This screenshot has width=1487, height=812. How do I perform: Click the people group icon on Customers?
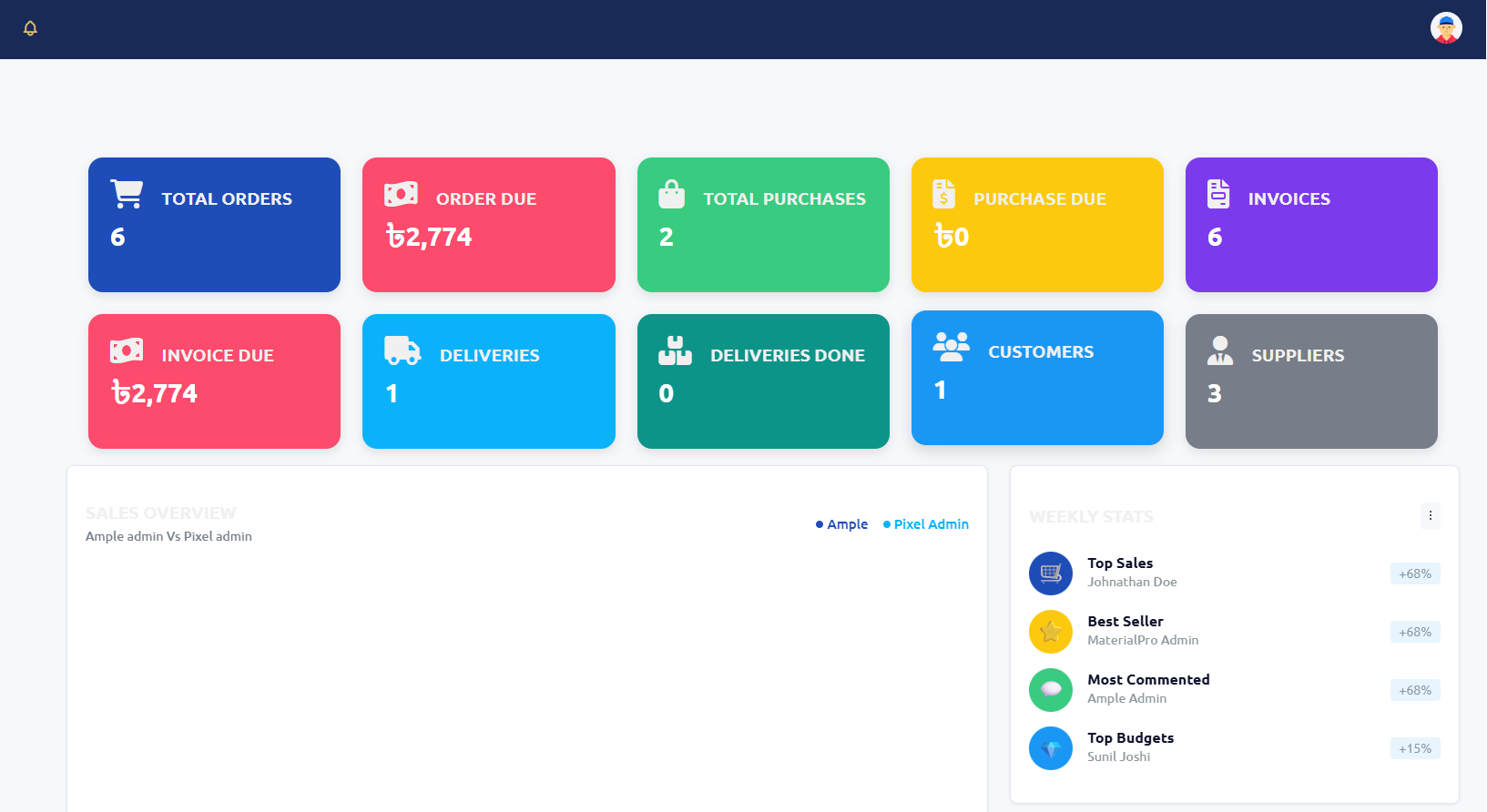[x=952, y=347]
